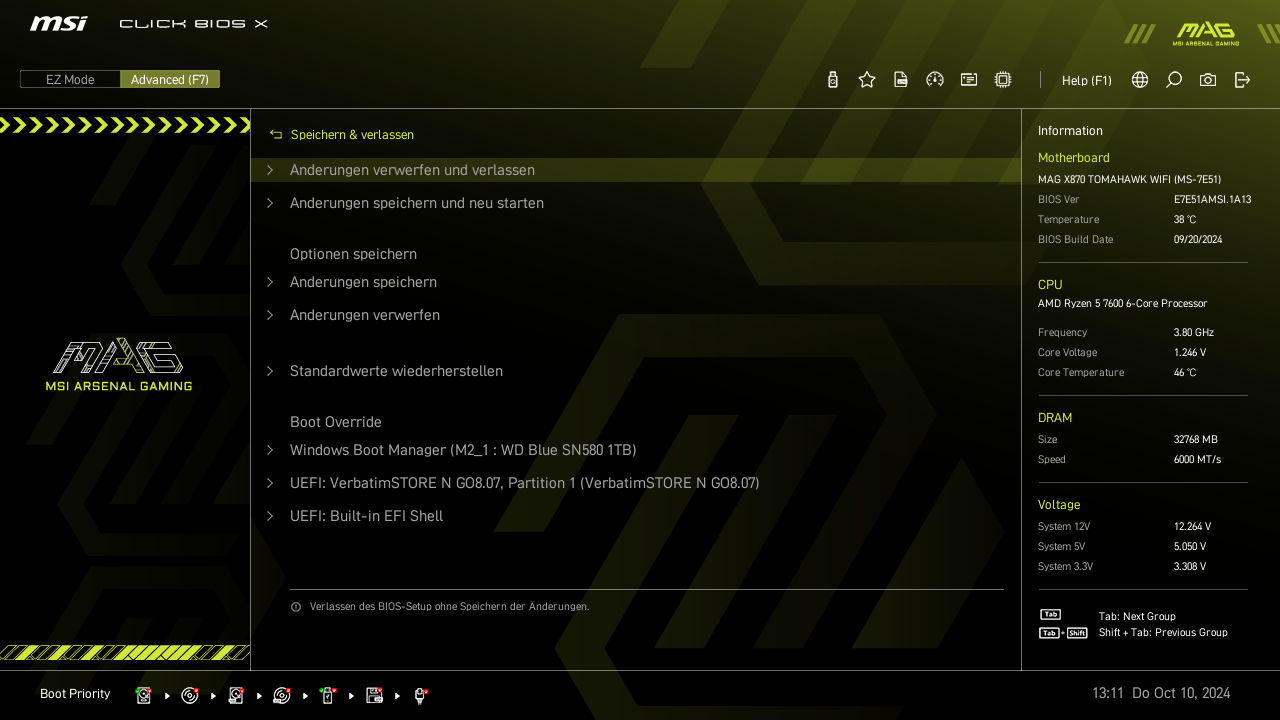Open language selection globe icon
Screen dimensions: 1280x720
(x=1140, y=80)
